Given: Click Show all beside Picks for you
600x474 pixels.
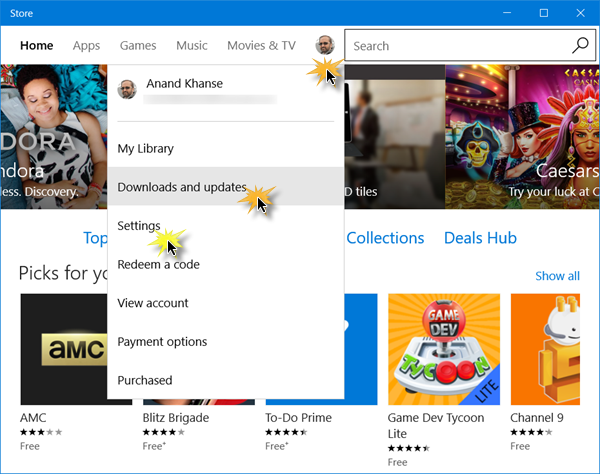Looking at the screenshot, I should (557, 276).
